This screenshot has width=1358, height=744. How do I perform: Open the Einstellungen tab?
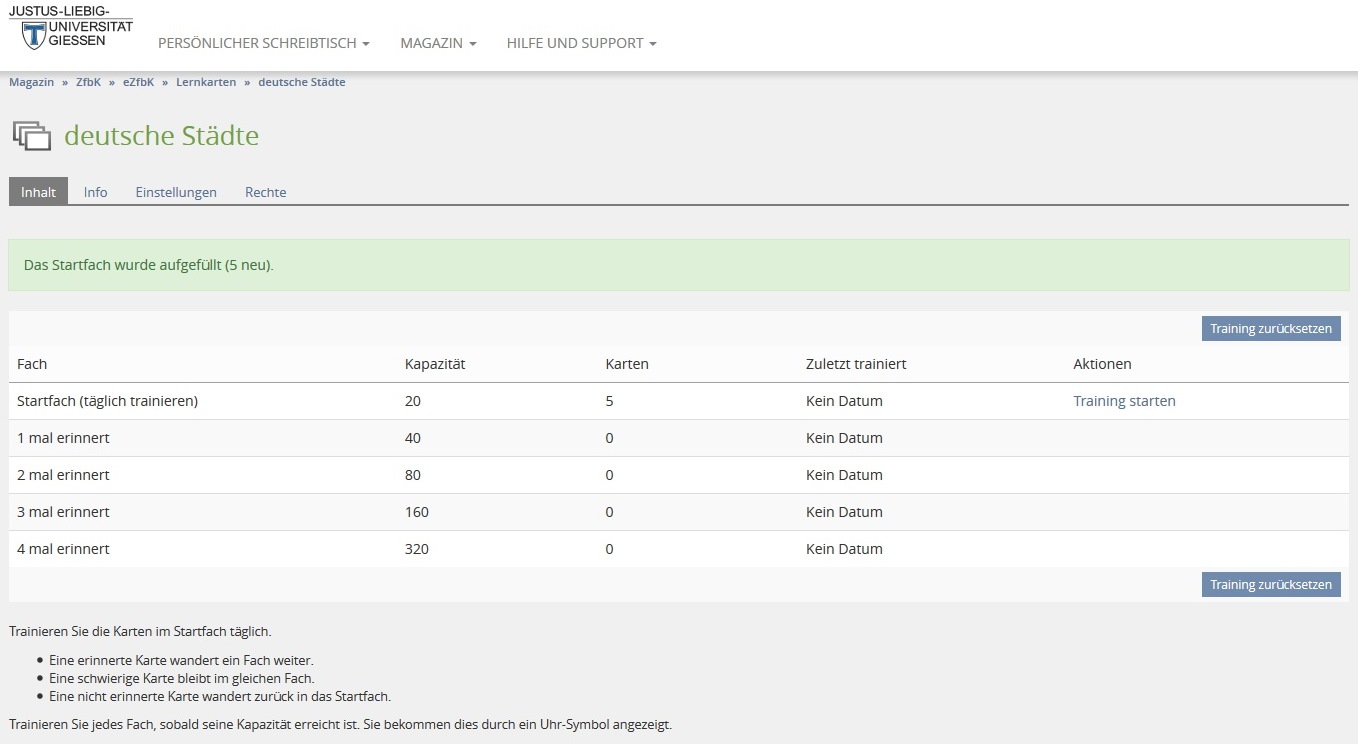[x=176, y=192]
